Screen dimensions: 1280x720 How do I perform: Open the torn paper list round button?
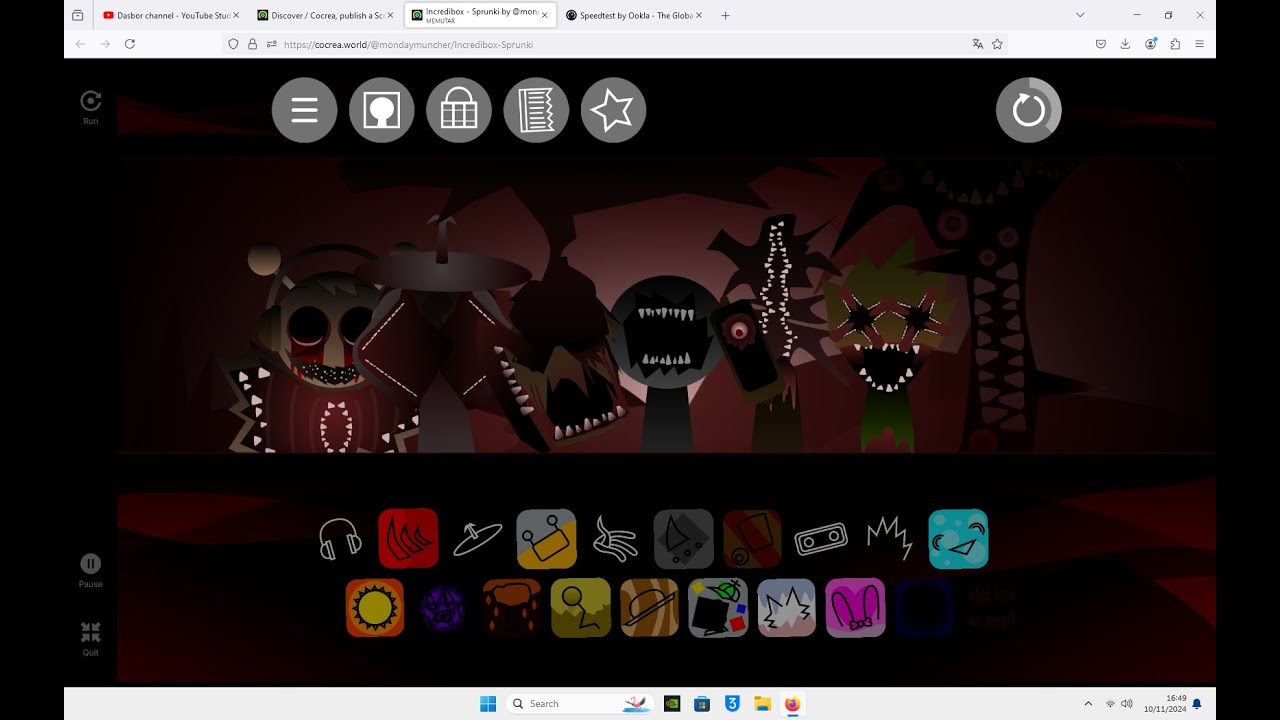(536, 110)
